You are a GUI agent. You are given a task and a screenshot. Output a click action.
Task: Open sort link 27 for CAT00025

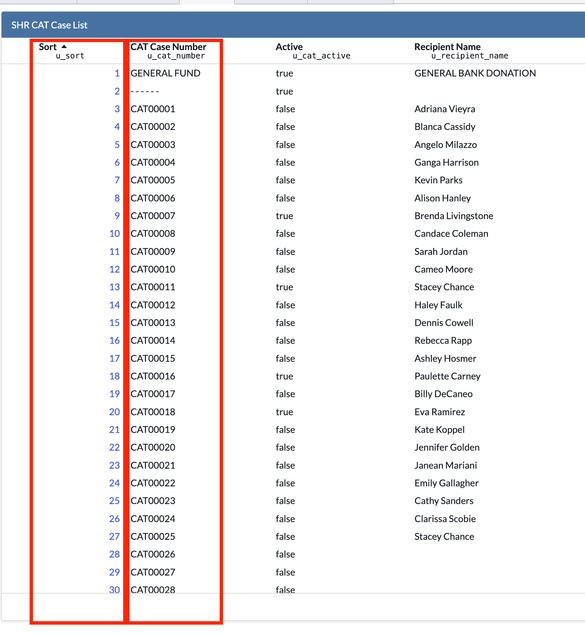114,536
